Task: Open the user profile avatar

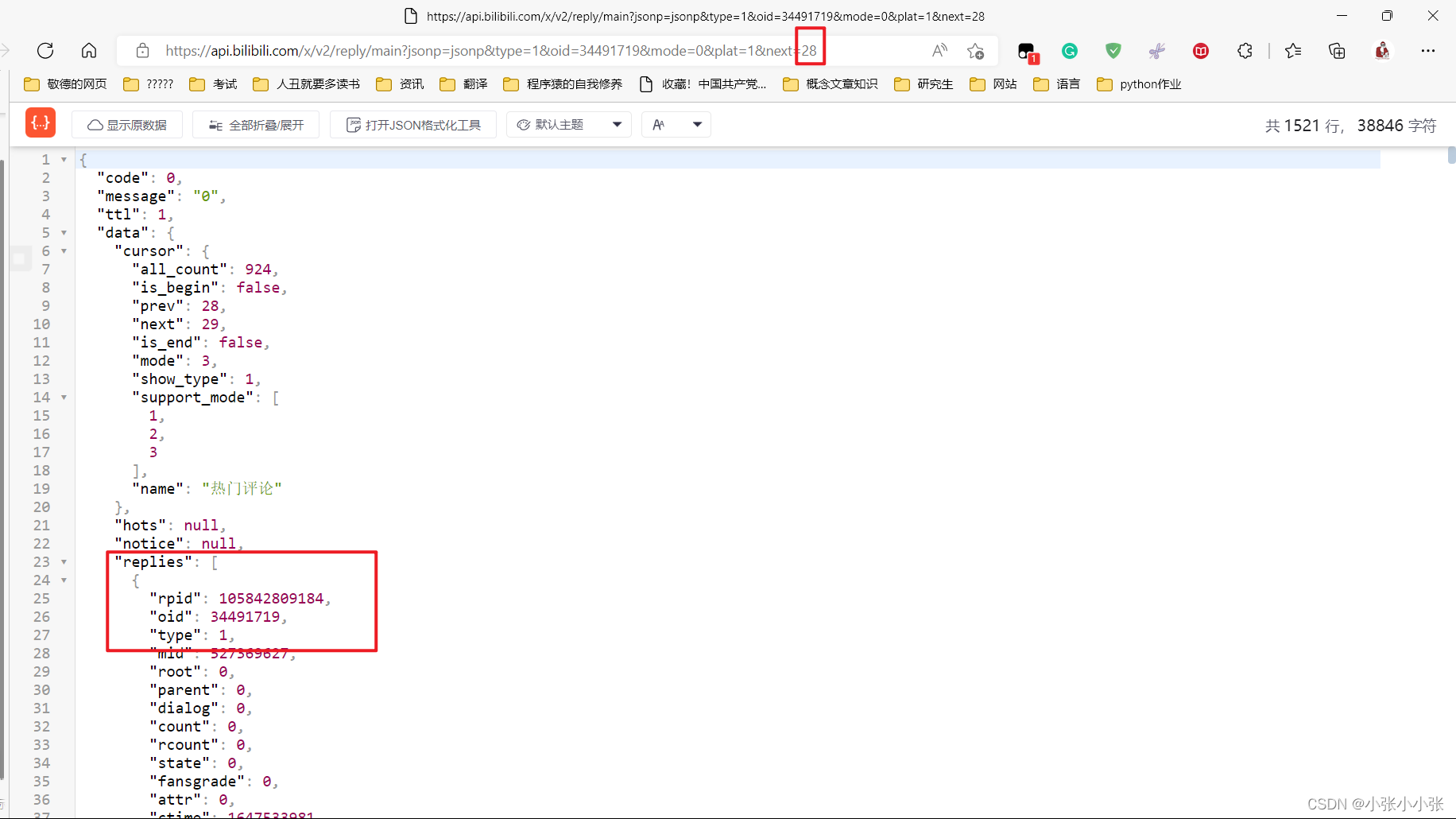Action: pyautogui.click(x=1383, y=51)
